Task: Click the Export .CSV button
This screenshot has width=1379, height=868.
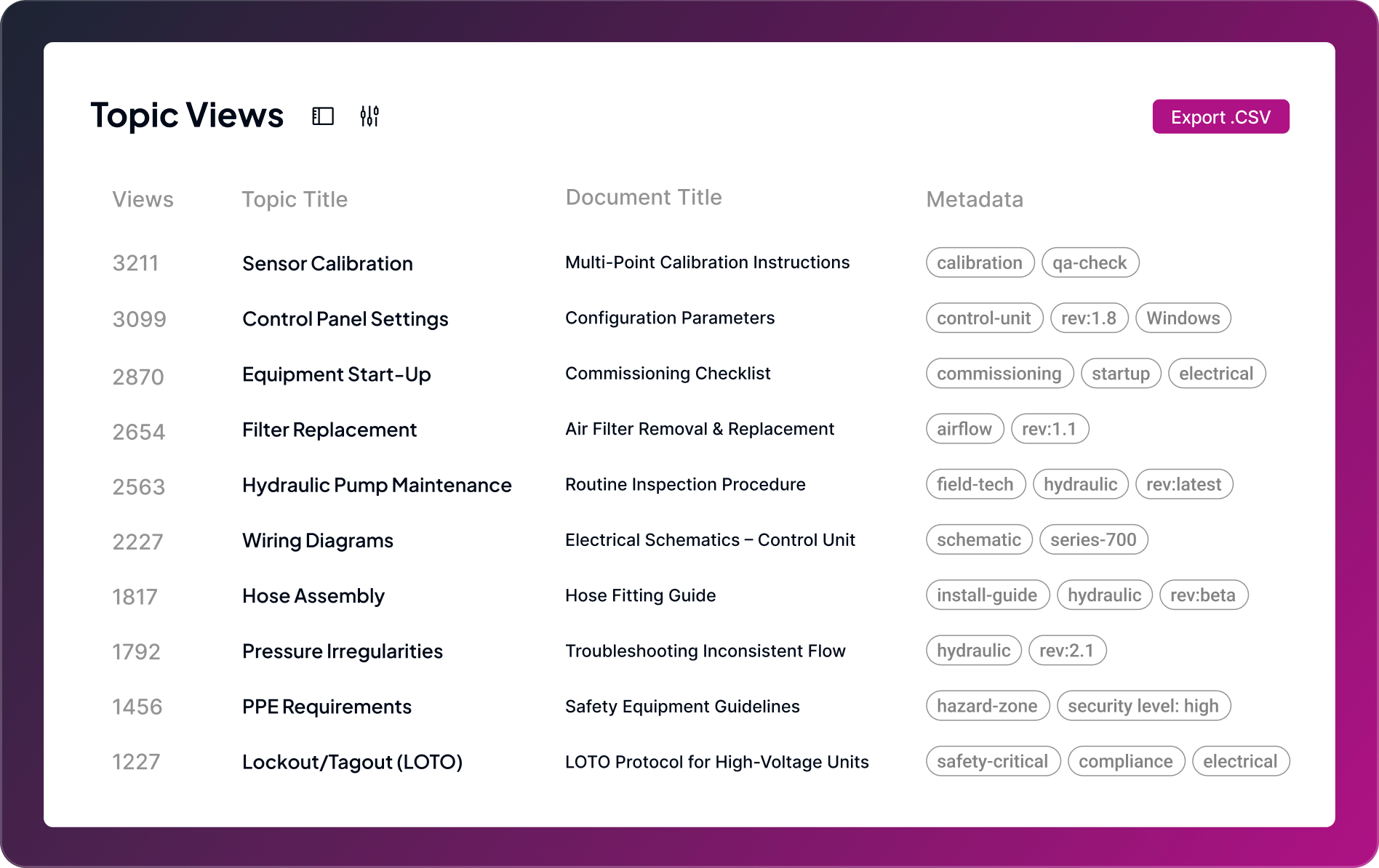Action: tap(1220, 117)
